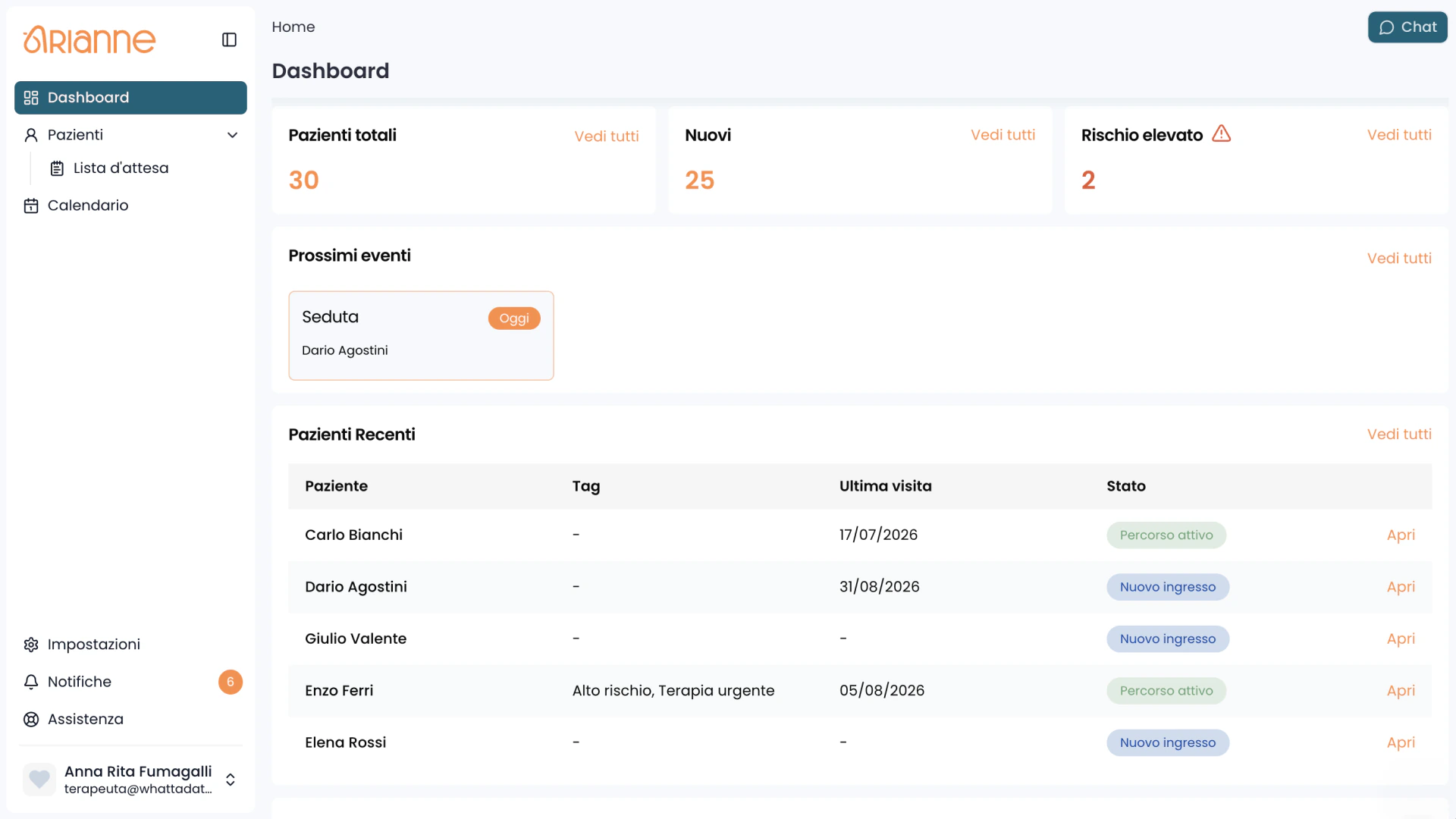Click the Nuovi count 25
Viewport: 1456px width, 819px height.
tap(699, 180)
